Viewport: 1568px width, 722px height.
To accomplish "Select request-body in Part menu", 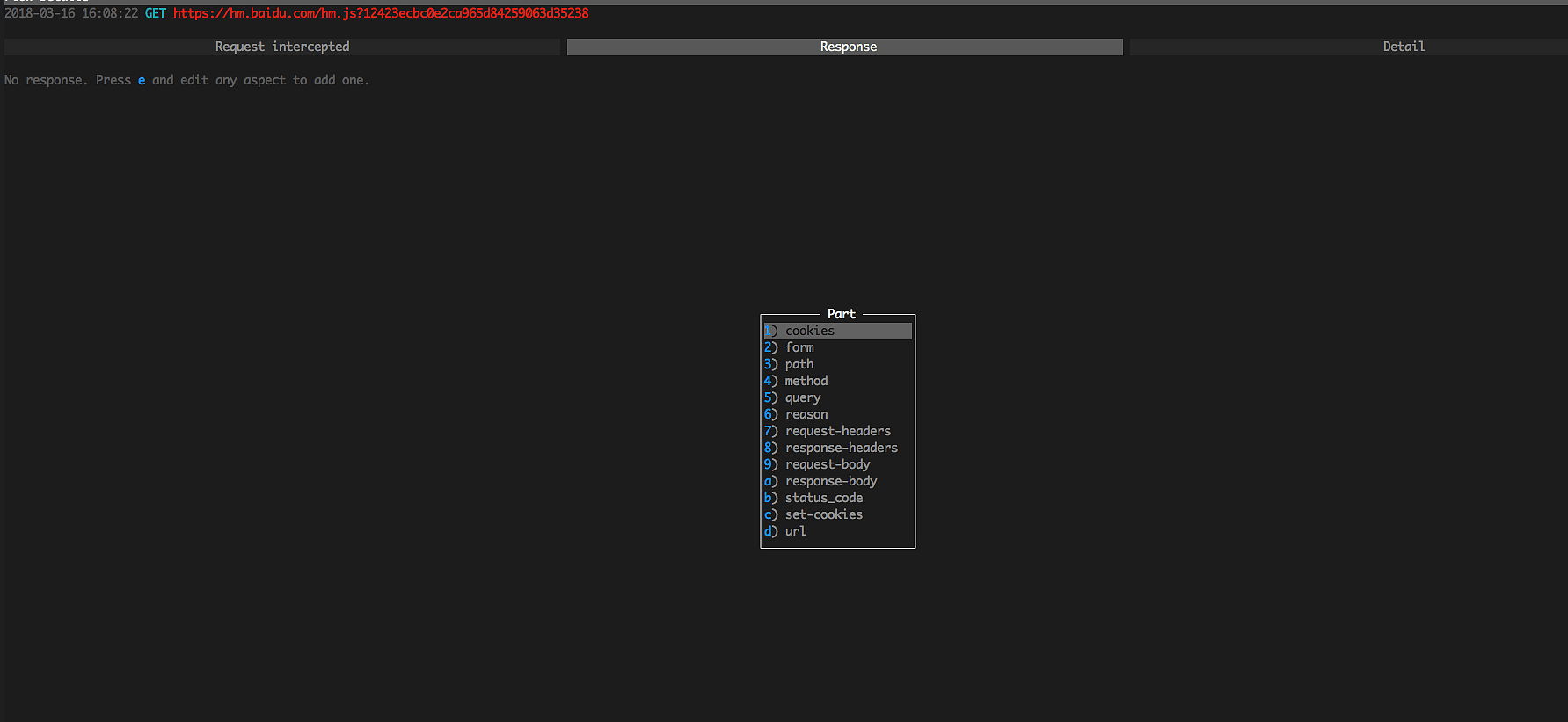I will [x=827, y=464].
